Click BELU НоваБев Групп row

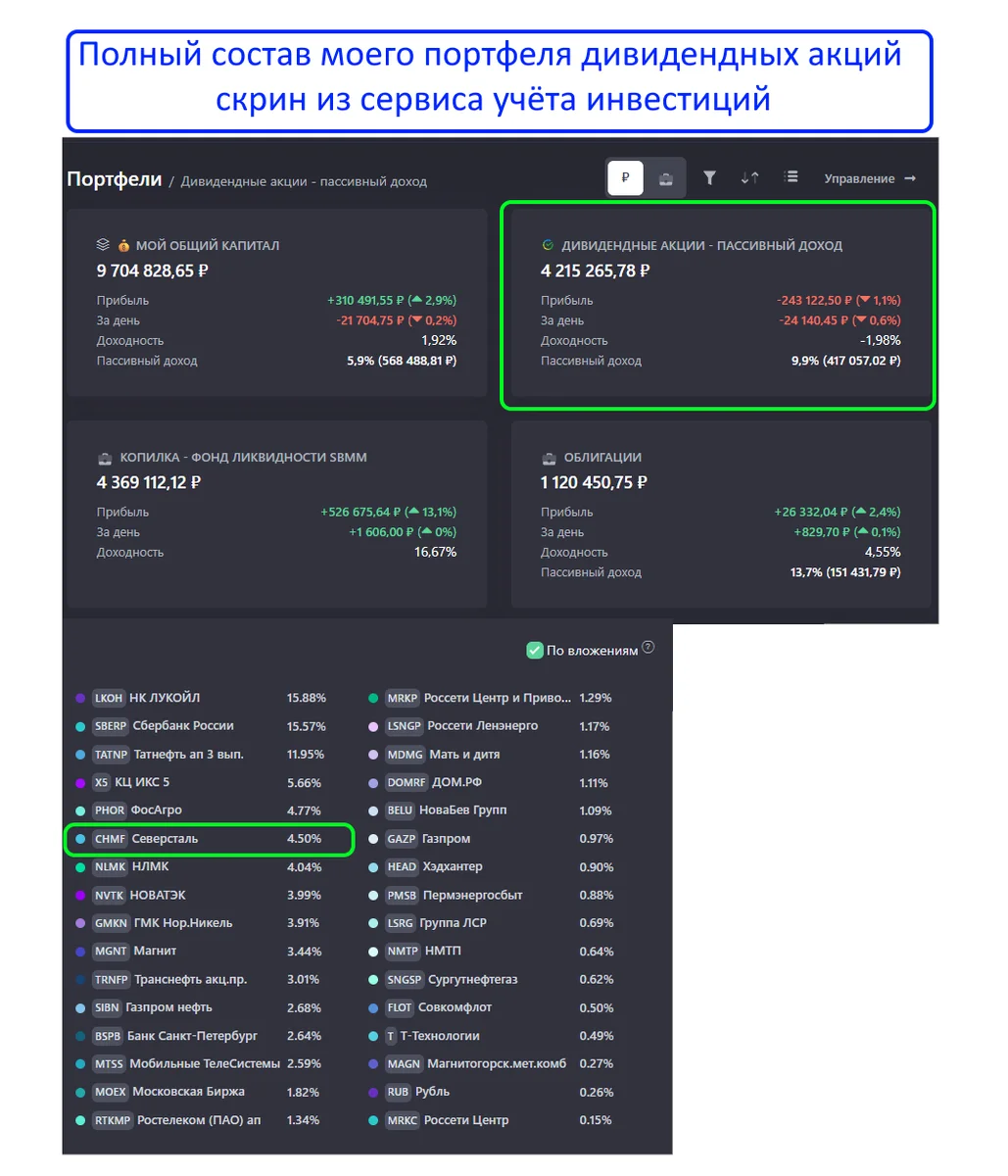(x=492, y=810)
